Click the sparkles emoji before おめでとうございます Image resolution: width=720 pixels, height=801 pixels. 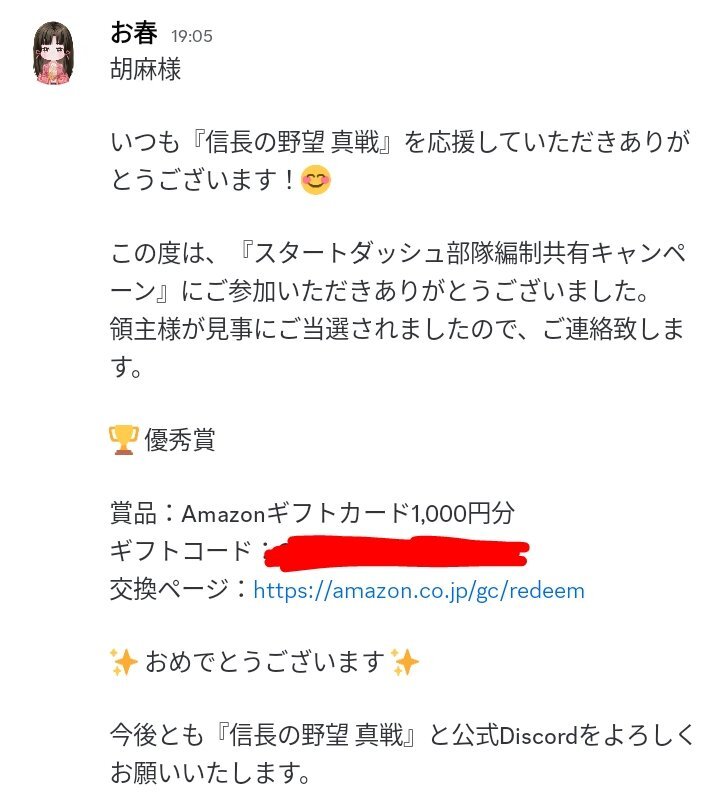coord(124,662)
